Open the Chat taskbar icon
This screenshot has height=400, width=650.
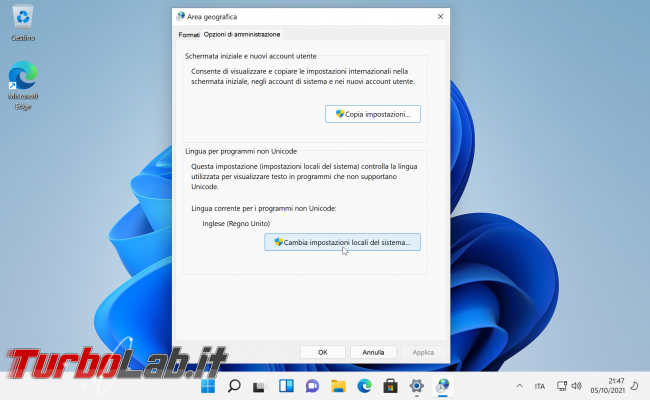point(312,386)
